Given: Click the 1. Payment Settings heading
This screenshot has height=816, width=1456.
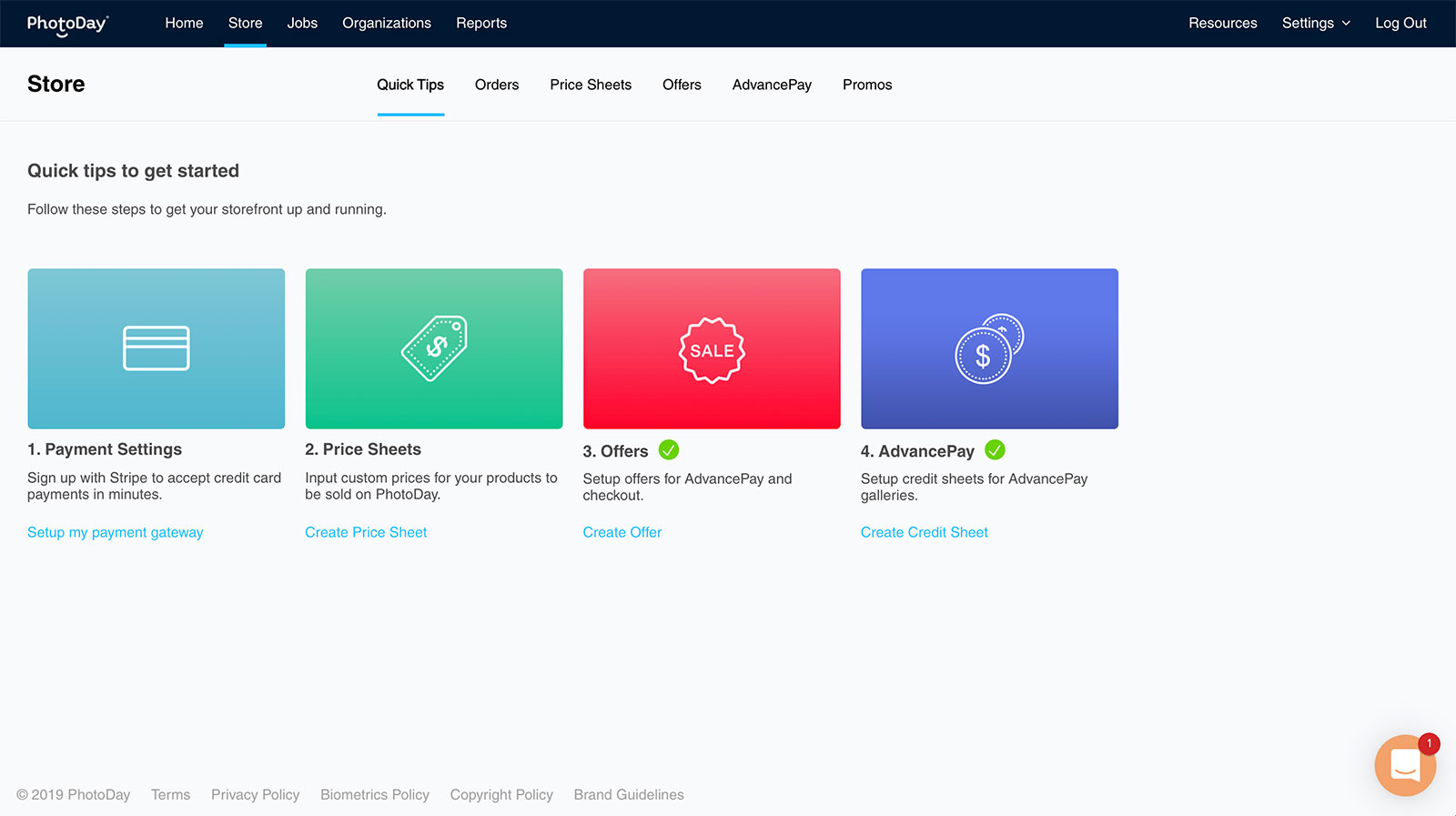Looking at the screenshot, I should click(105, 449).
